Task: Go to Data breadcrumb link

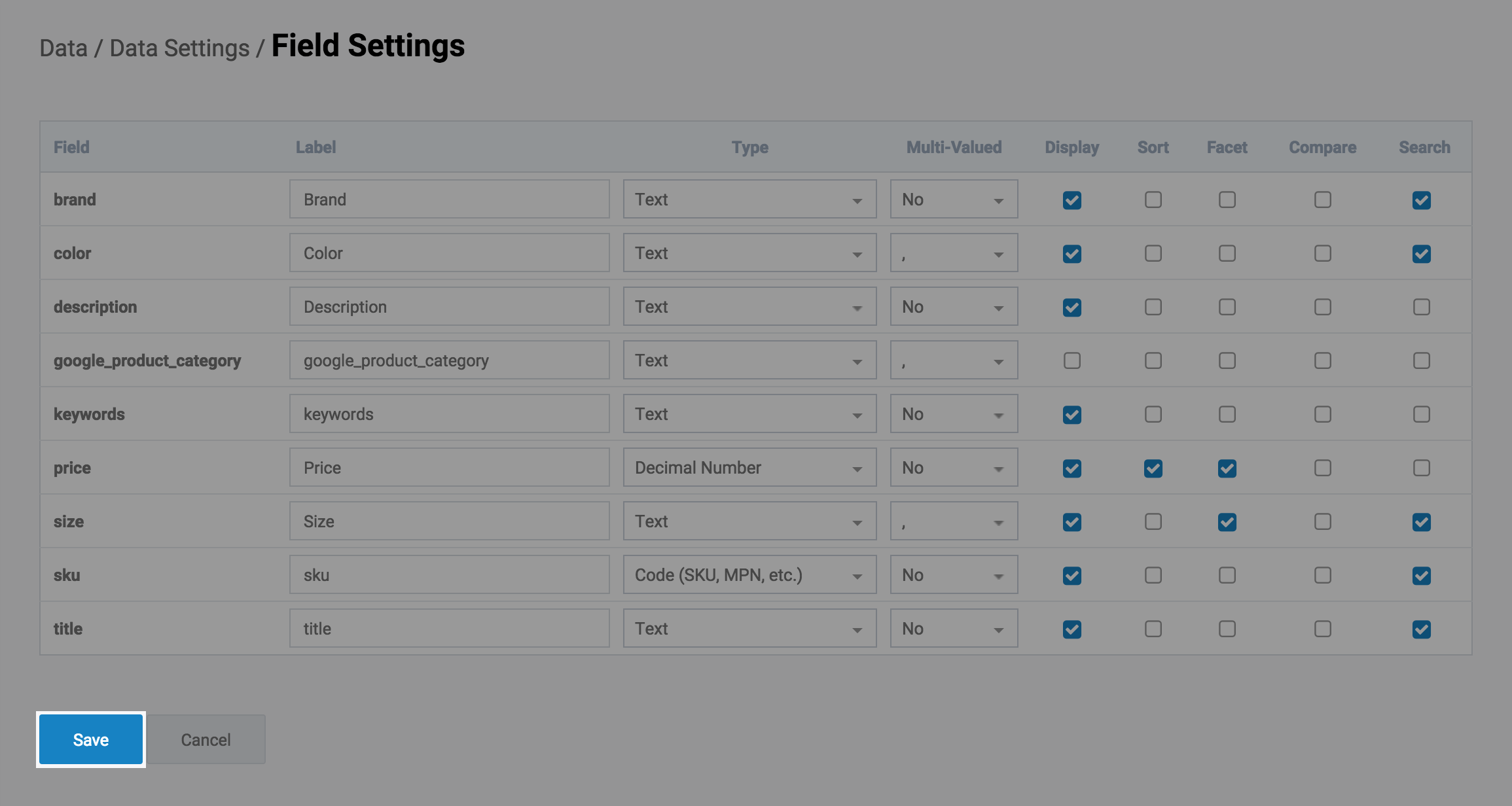Action: tap(63, 48)
